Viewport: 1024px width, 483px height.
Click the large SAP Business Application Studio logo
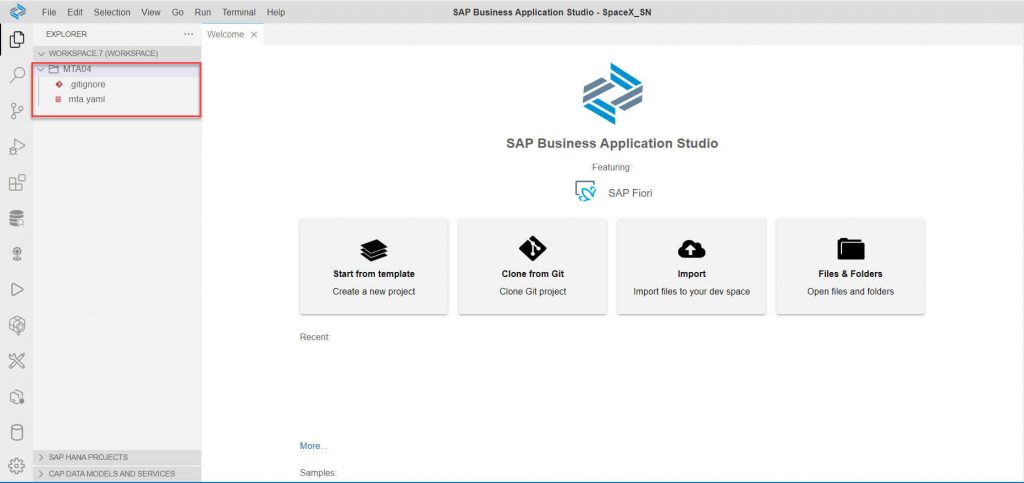612,93
